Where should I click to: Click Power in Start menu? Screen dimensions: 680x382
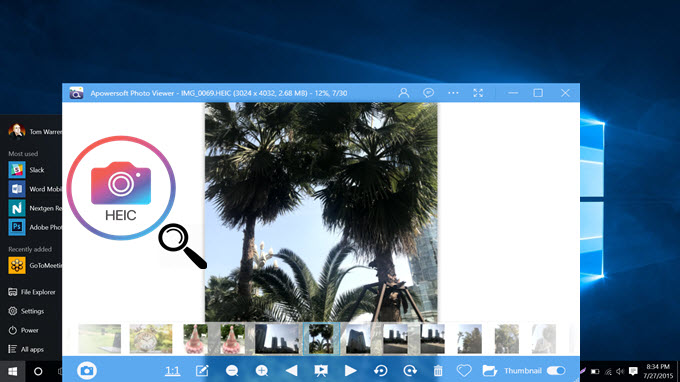23,330
